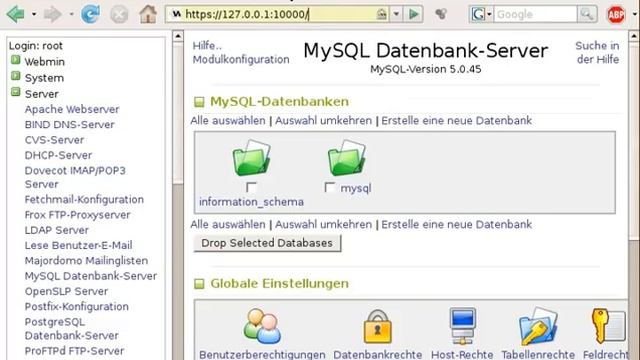Click the activity throbber icon

coord(441,14)
